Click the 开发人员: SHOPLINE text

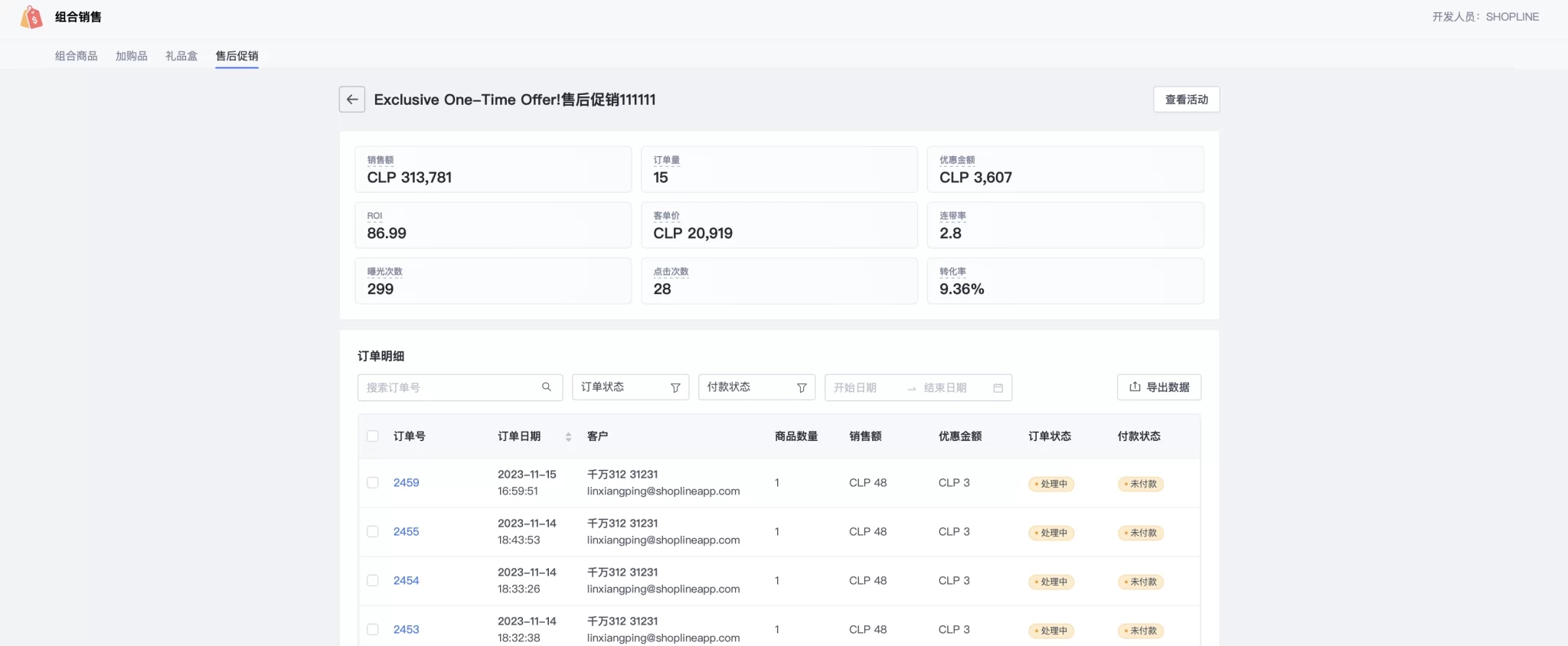click(1485, 17)
